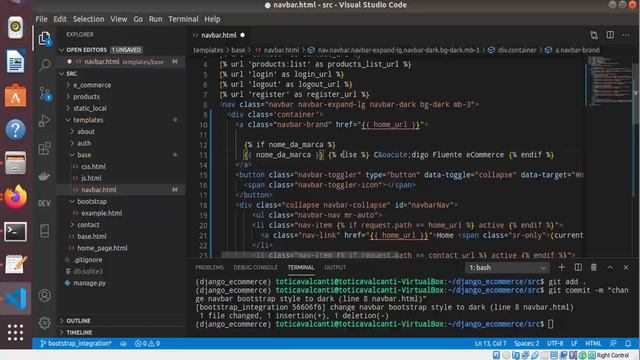Screen dimensions: 640x360
Task: Expand the auth folder
Action: pyautogui.click(x=84, y=143)
